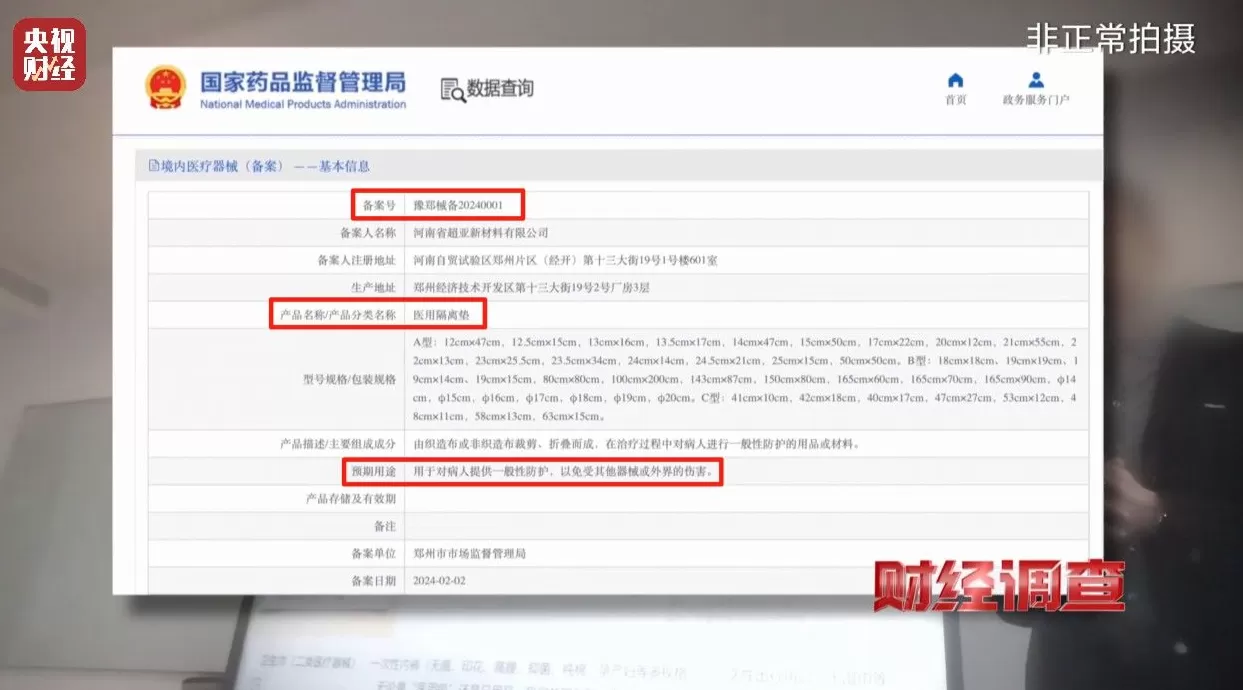Click the 备案人名称 company row
The width and height of the screenshot is (1243, 690).
click(478, 232)
